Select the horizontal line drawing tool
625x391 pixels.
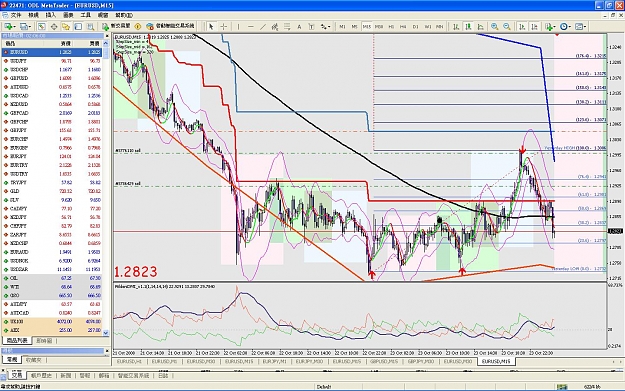[x=251, y=26]
